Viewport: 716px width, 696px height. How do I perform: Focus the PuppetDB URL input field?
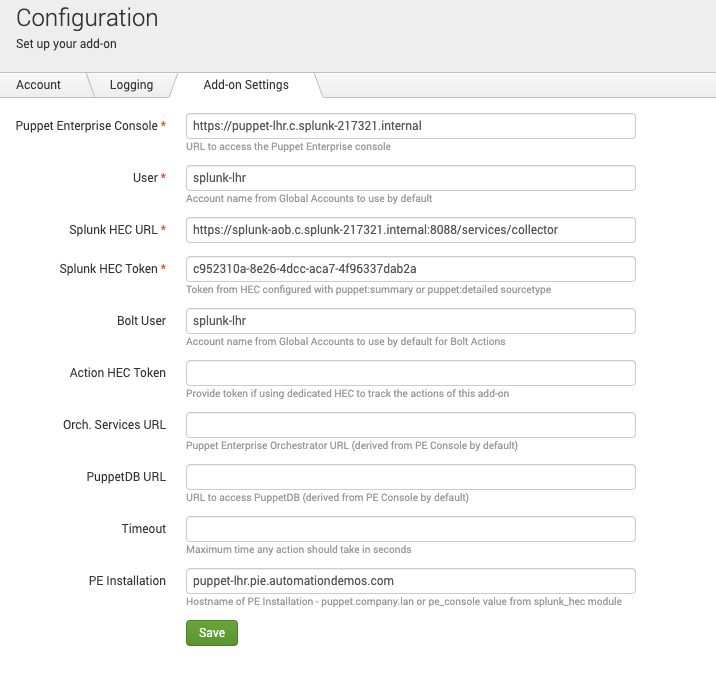pyautogui.click(x=411, y=477)
